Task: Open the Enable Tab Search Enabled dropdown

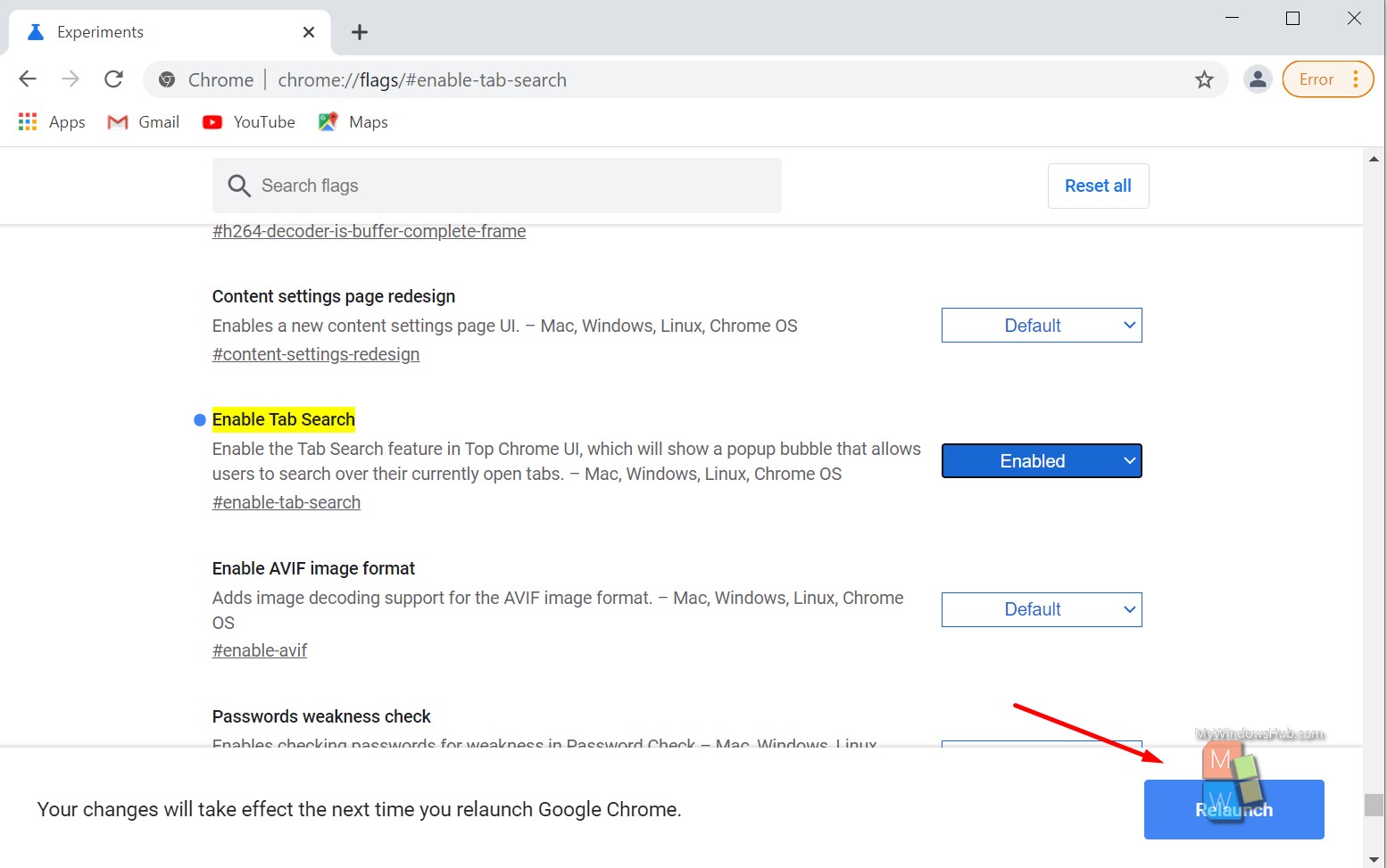Action: pos(1042,461)
